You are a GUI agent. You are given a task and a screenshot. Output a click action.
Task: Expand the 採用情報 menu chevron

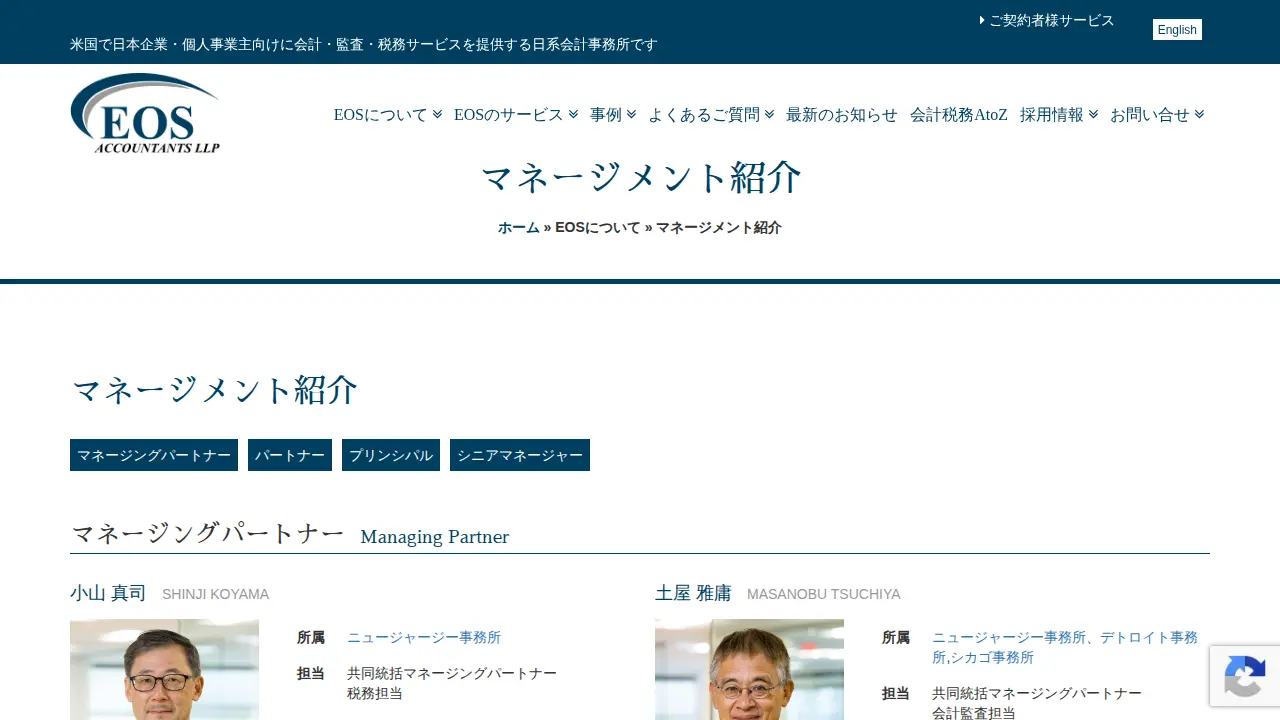click(1093, 114)
